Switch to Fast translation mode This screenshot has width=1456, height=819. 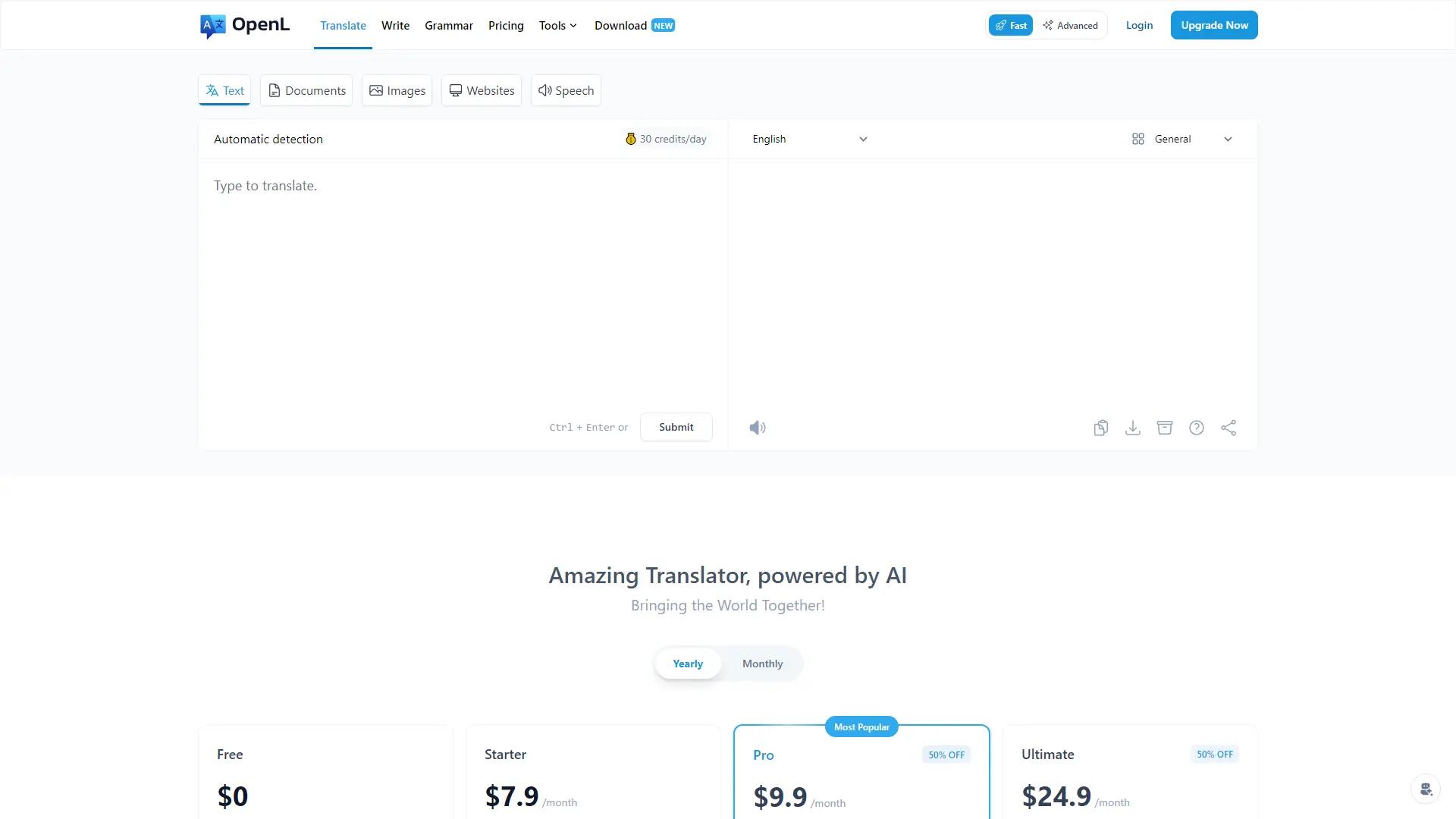[1011, 25]
